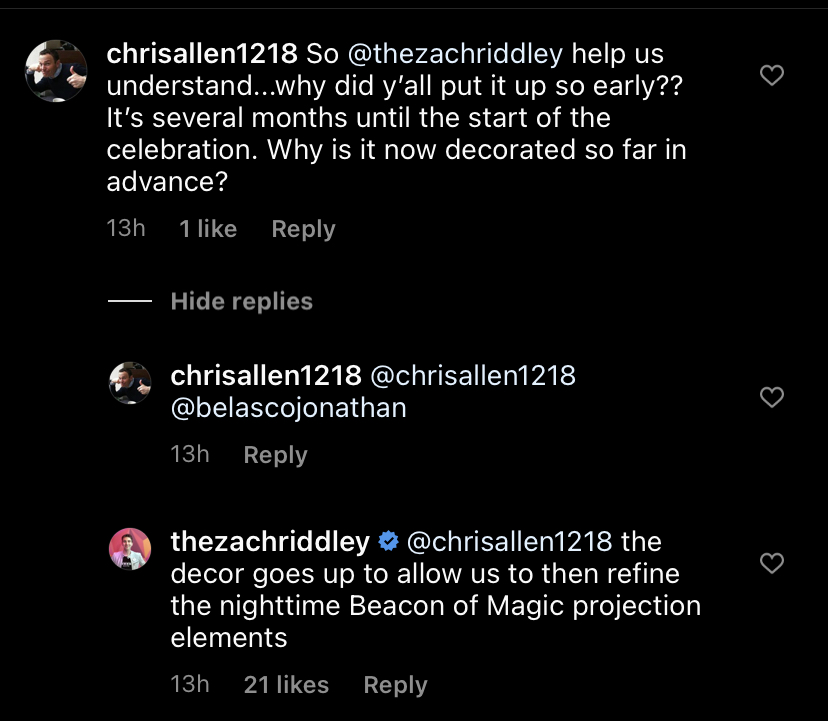Open the '21 likes' list

[286, 685]
